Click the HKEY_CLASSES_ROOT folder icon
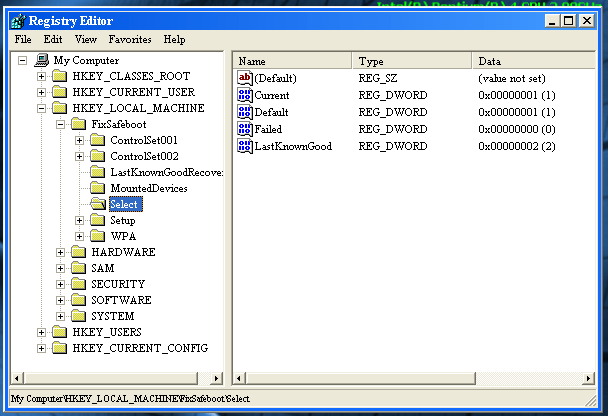 tap(60, 76)
